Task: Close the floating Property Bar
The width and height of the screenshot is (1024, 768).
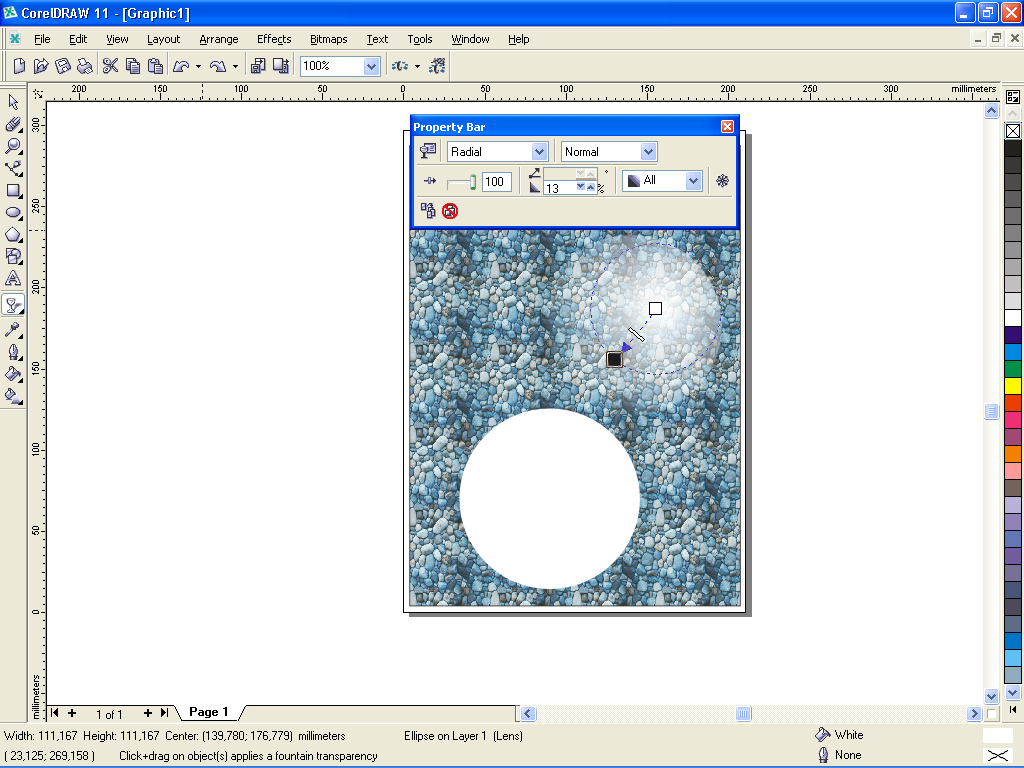Action: (x=727, y=127)
